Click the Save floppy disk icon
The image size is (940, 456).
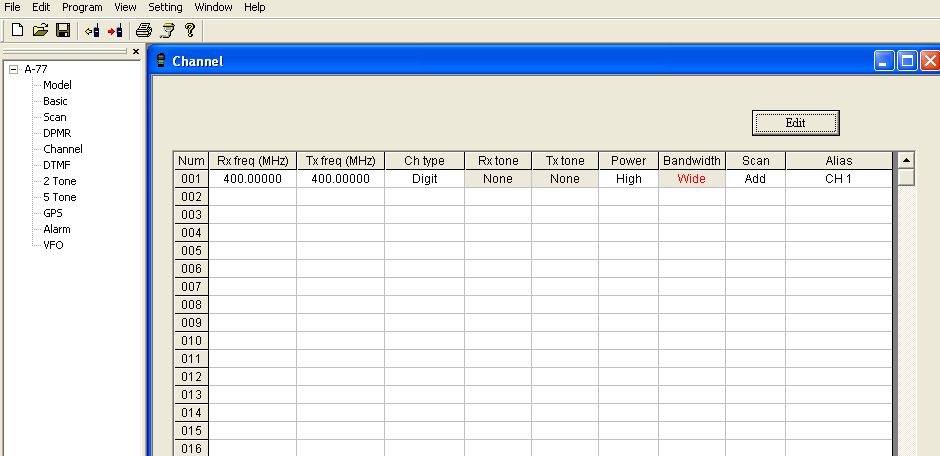point(62,30)
